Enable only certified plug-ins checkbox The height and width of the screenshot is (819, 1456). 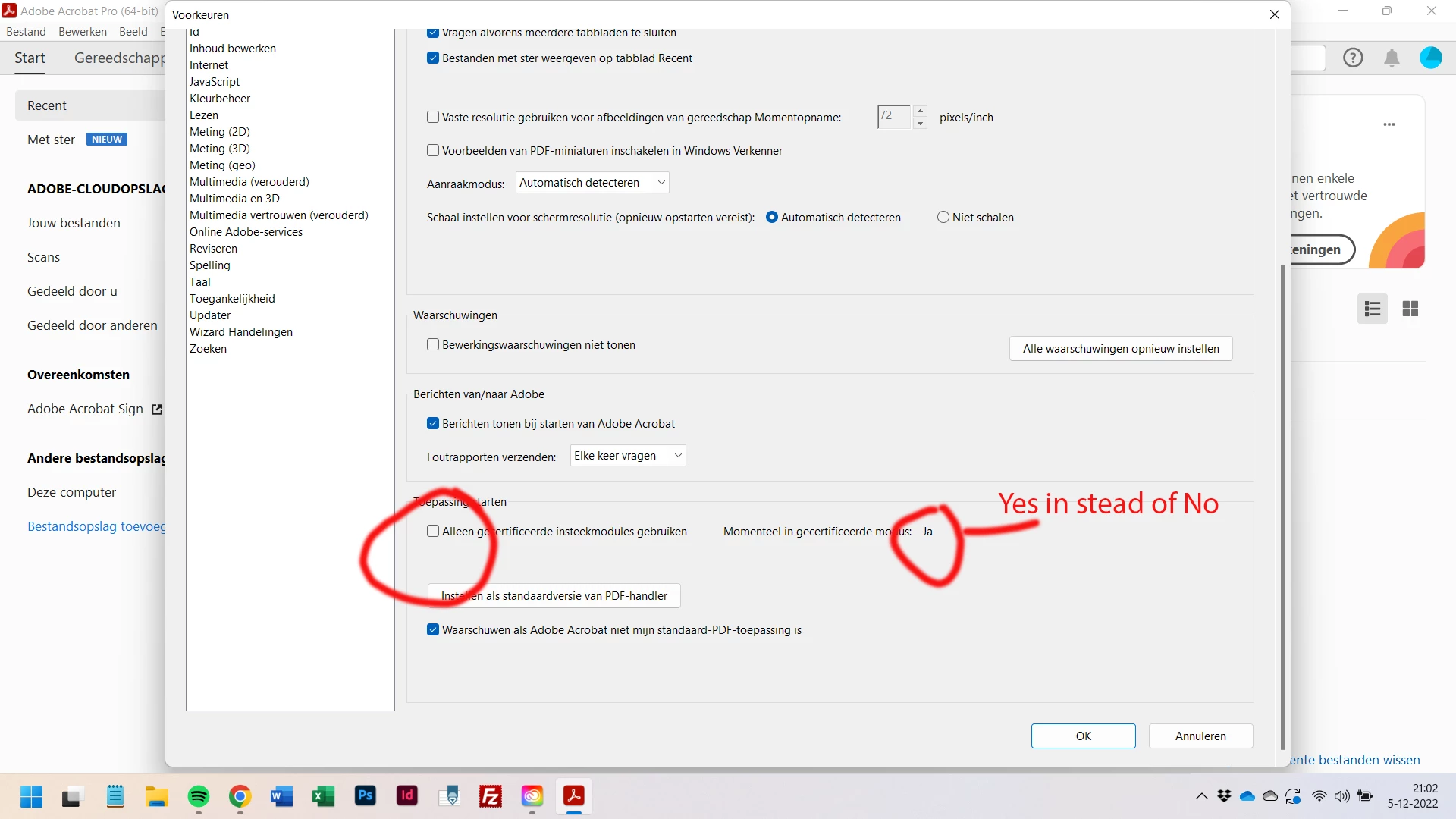pyautogui.click(x=433, y=532)
